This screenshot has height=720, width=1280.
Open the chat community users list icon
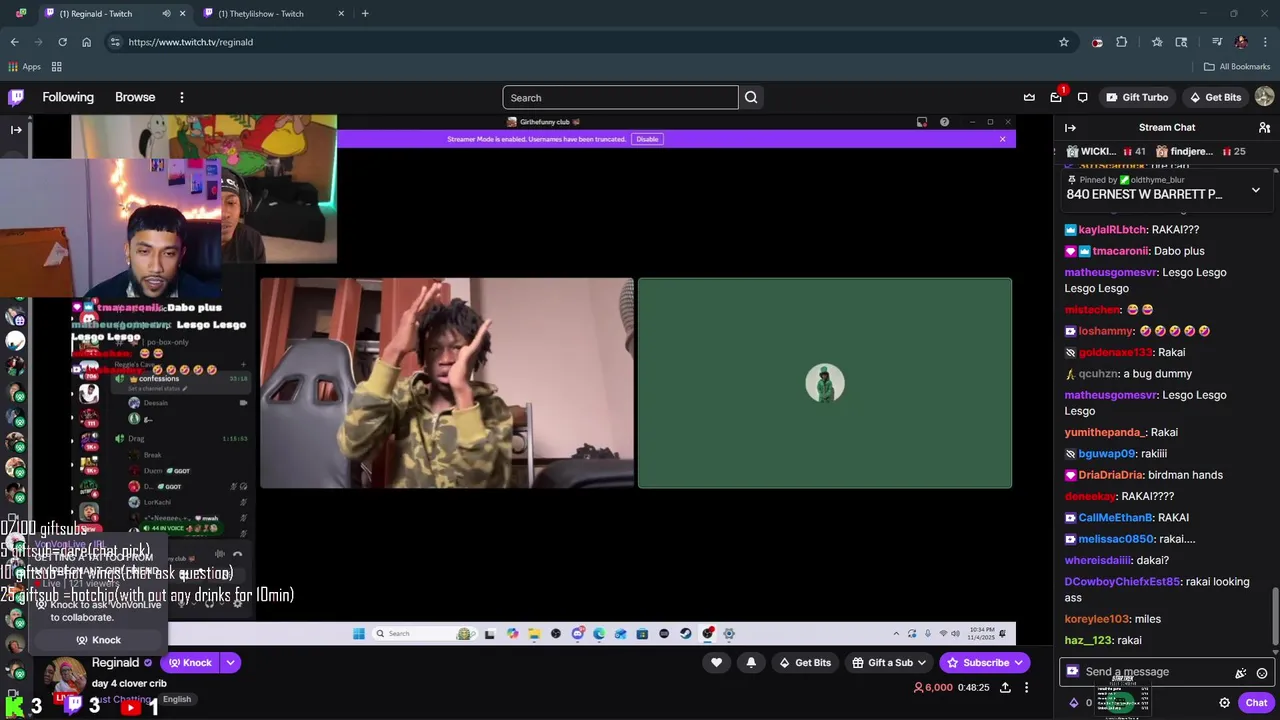point(1264,127)
